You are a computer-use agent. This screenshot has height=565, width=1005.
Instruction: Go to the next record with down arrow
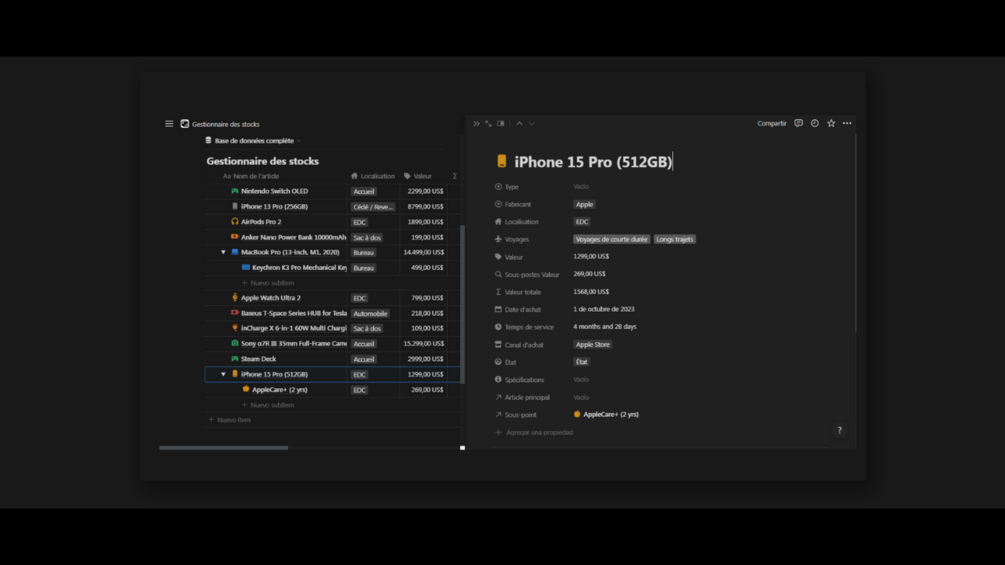[531, 124]
